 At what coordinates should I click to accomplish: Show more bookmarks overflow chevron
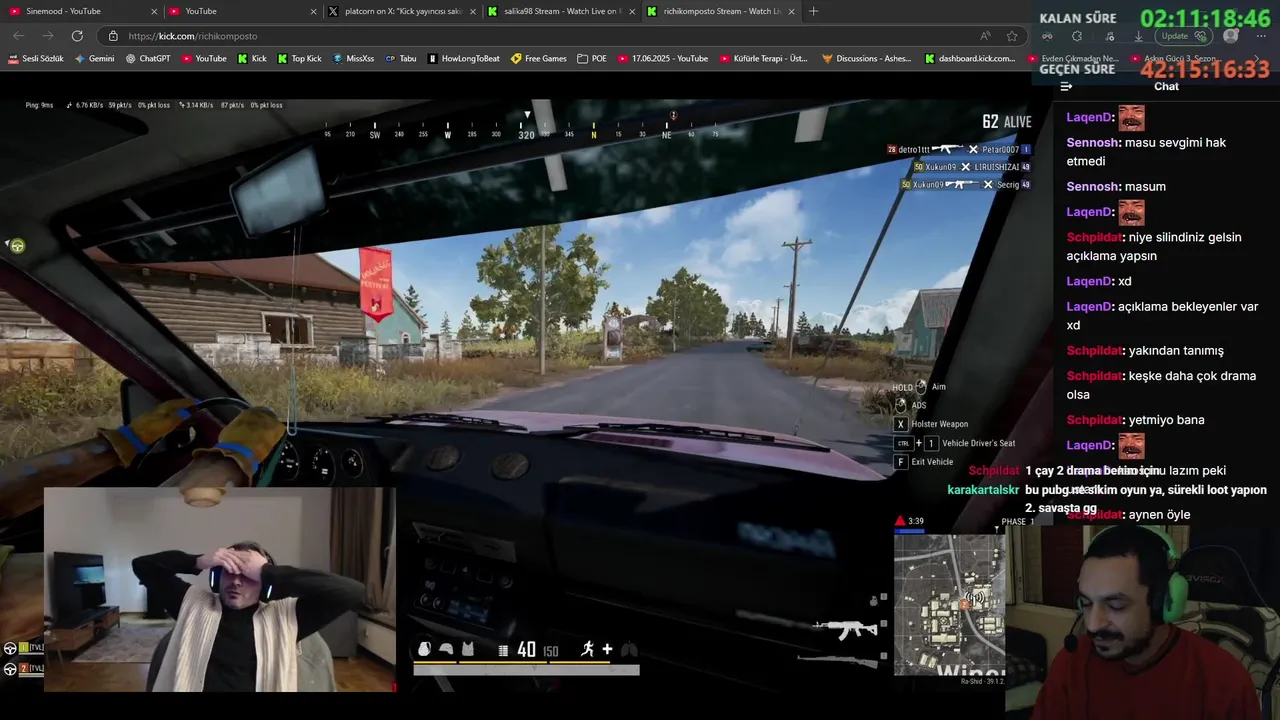pos(1257,59)
